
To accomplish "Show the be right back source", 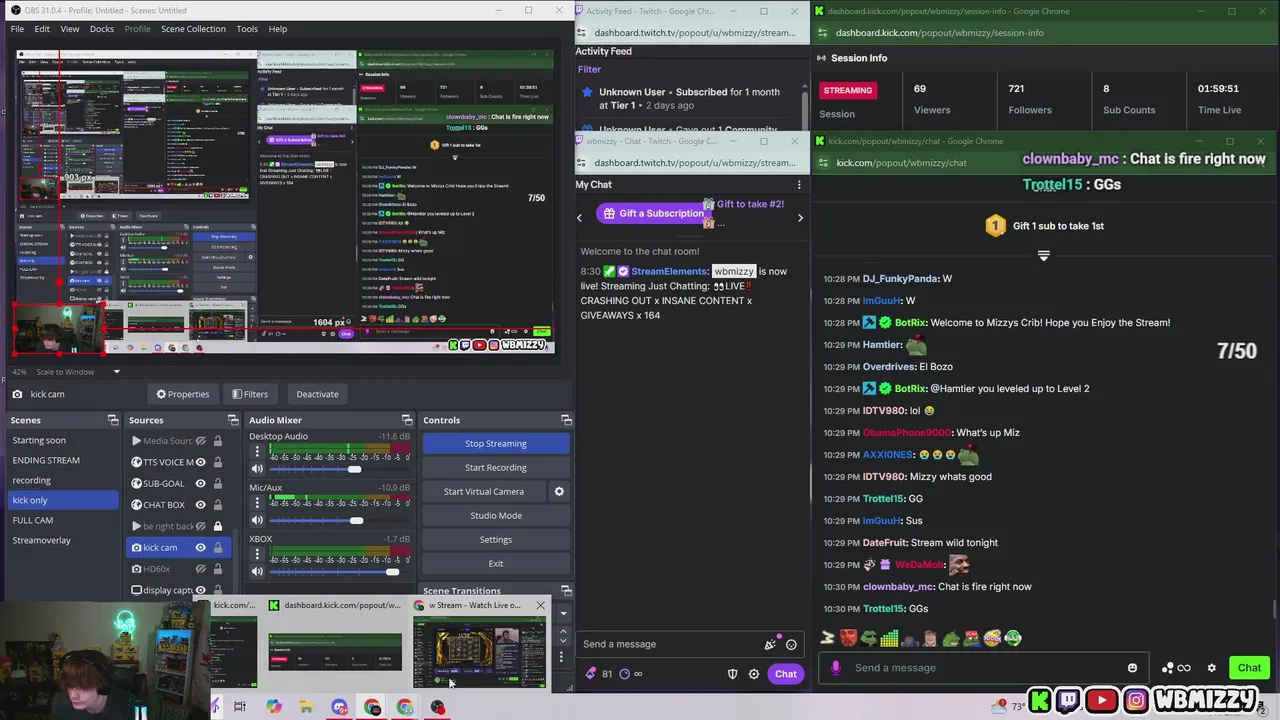I will 200,526.
